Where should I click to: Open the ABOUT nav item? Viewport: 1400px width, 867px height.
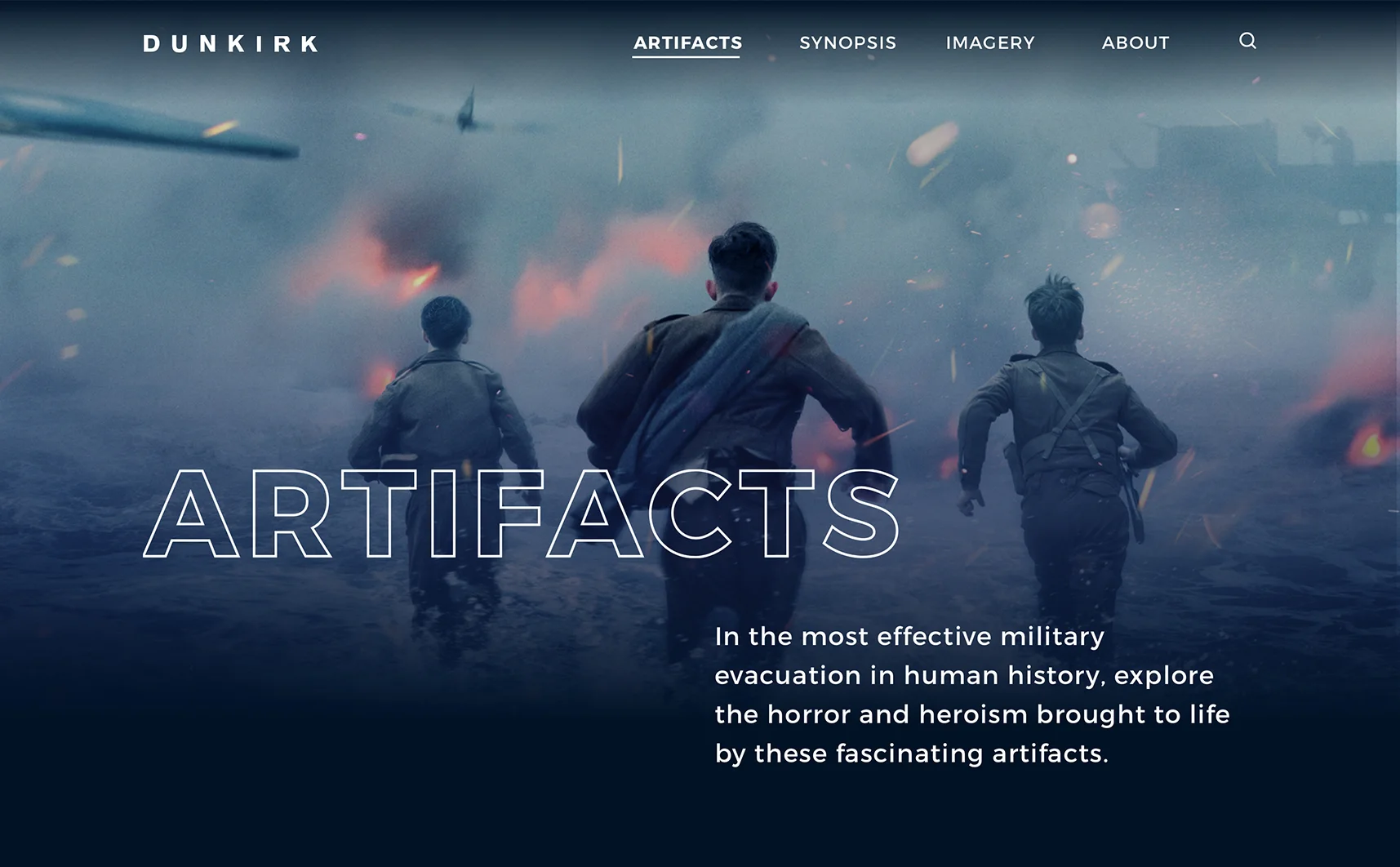point(1136,43)
